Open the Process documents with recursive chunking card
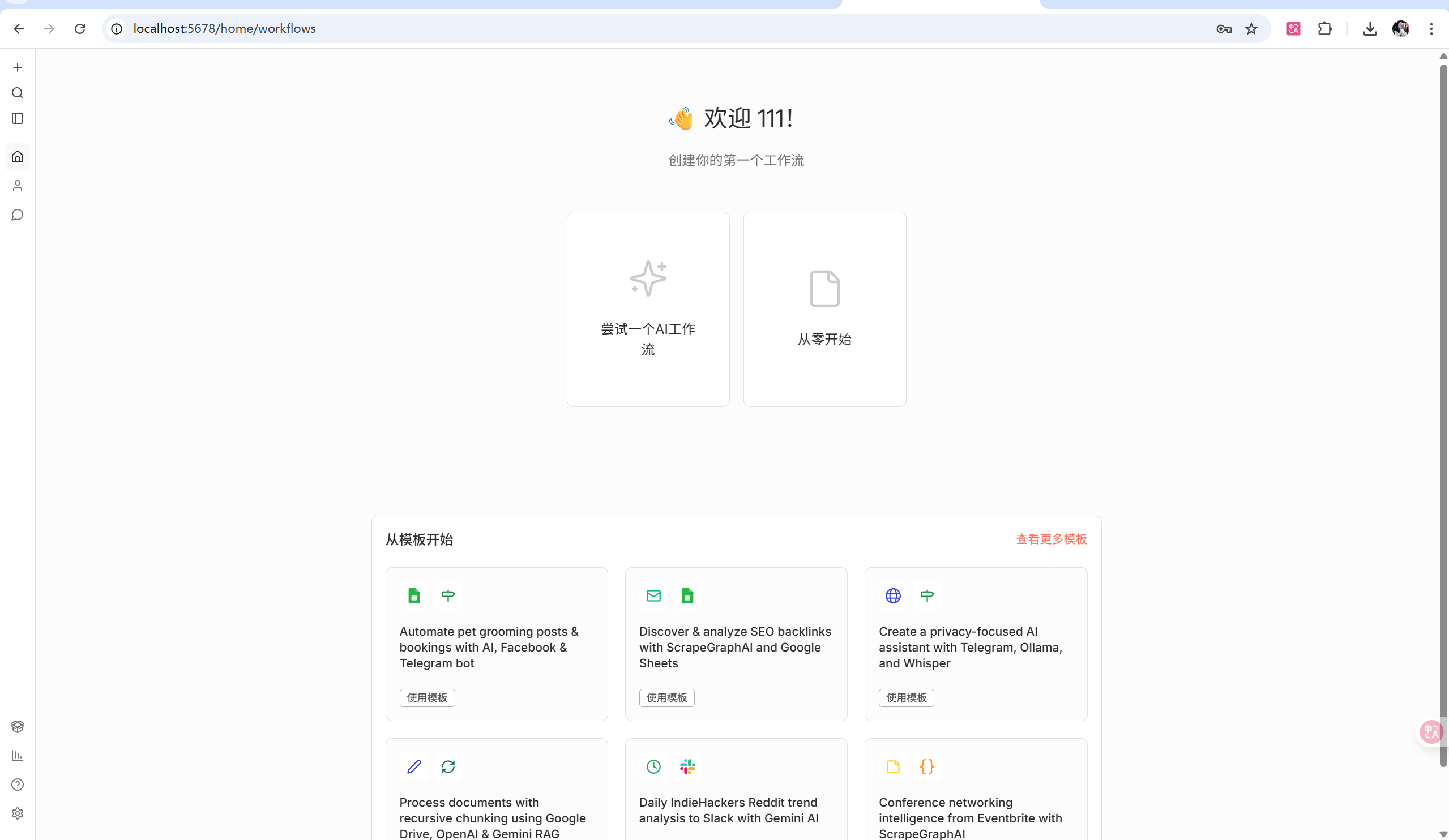The image size is (1449, 840). click(x=497, y=791)
